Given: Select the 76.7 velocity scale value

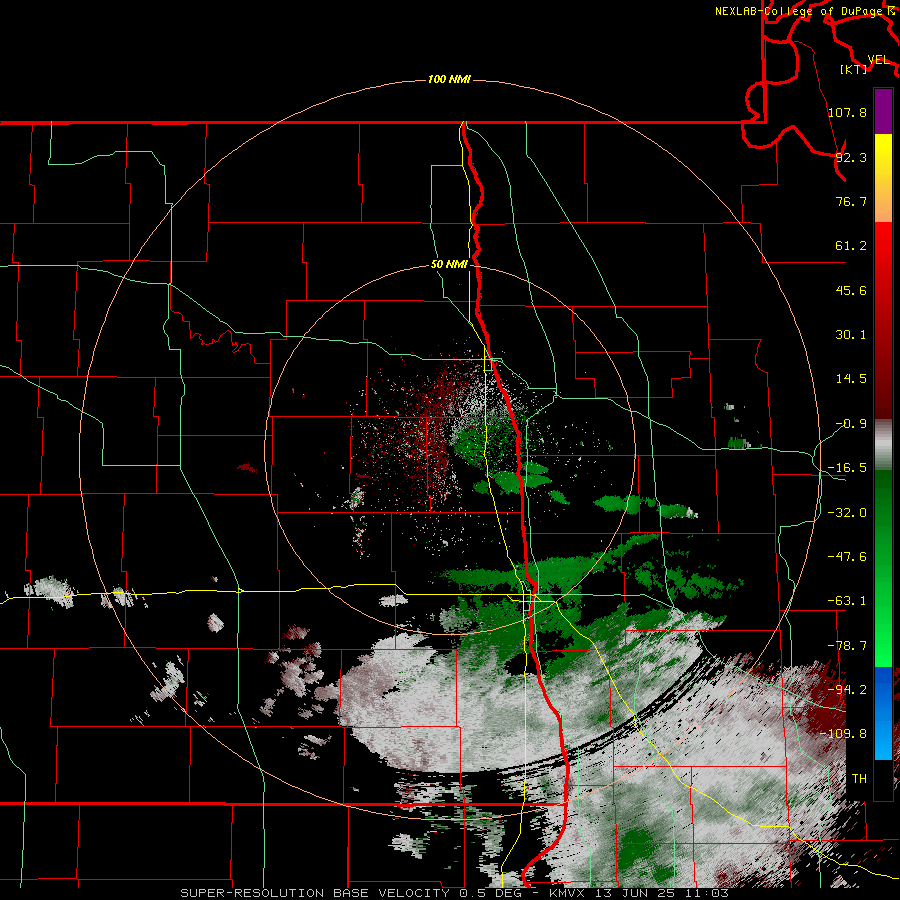Looking at the screenshot, I should tap(851, 201).
